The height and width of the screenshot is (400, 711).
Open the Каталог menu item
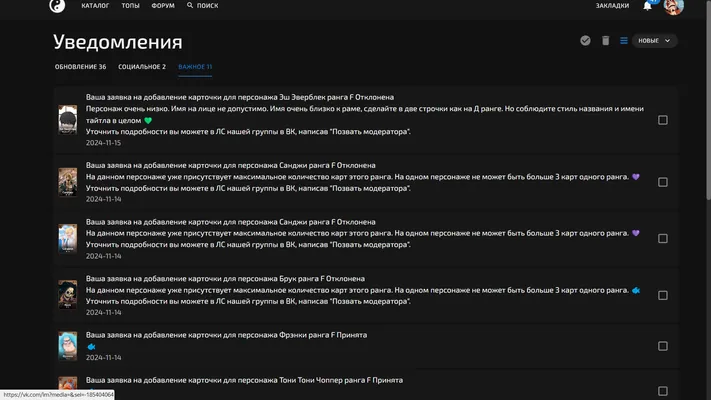95,5
